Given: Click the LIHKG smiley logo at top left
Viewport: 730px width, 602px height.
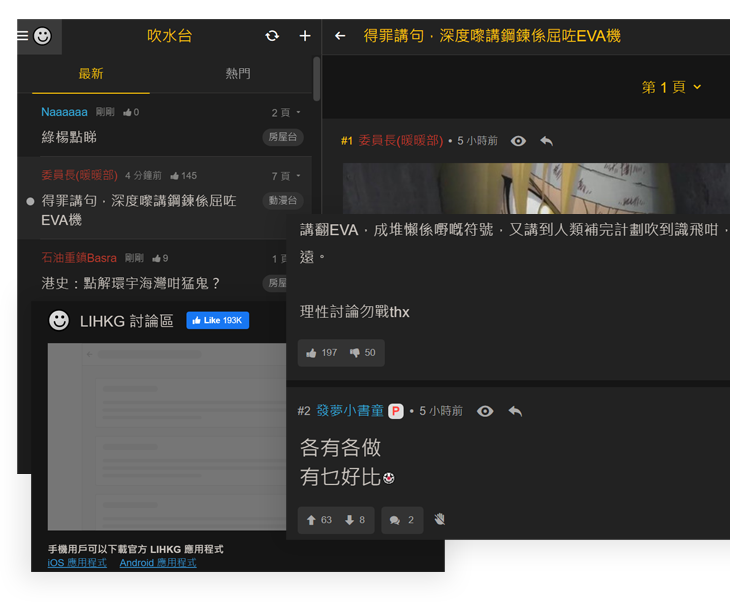Looking at the screenshot, I should pyautogui.click(x=42, y=36).
